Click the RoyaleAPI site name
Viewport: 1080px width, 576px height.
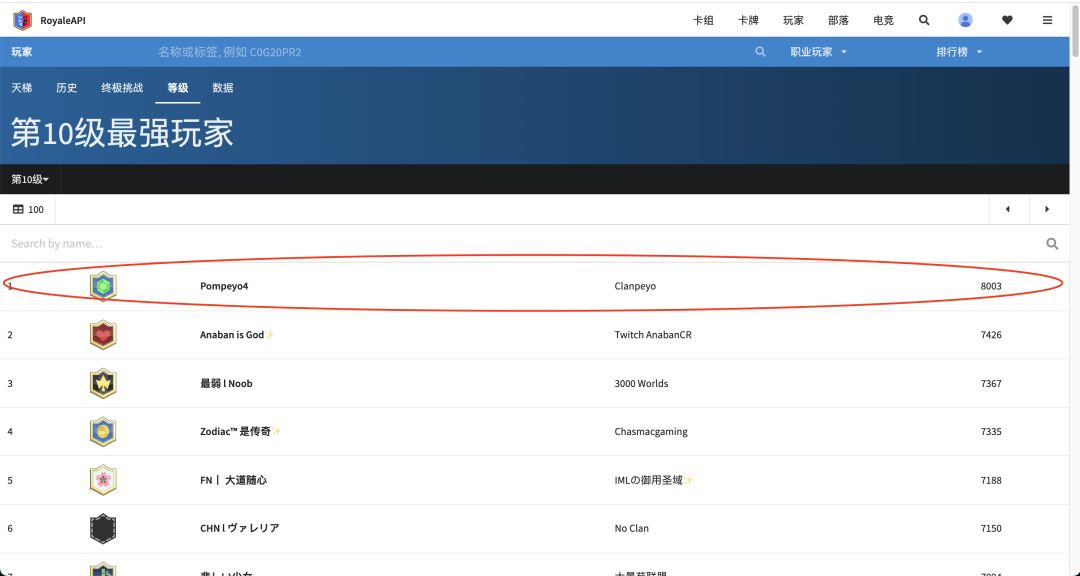pos(63,21)
